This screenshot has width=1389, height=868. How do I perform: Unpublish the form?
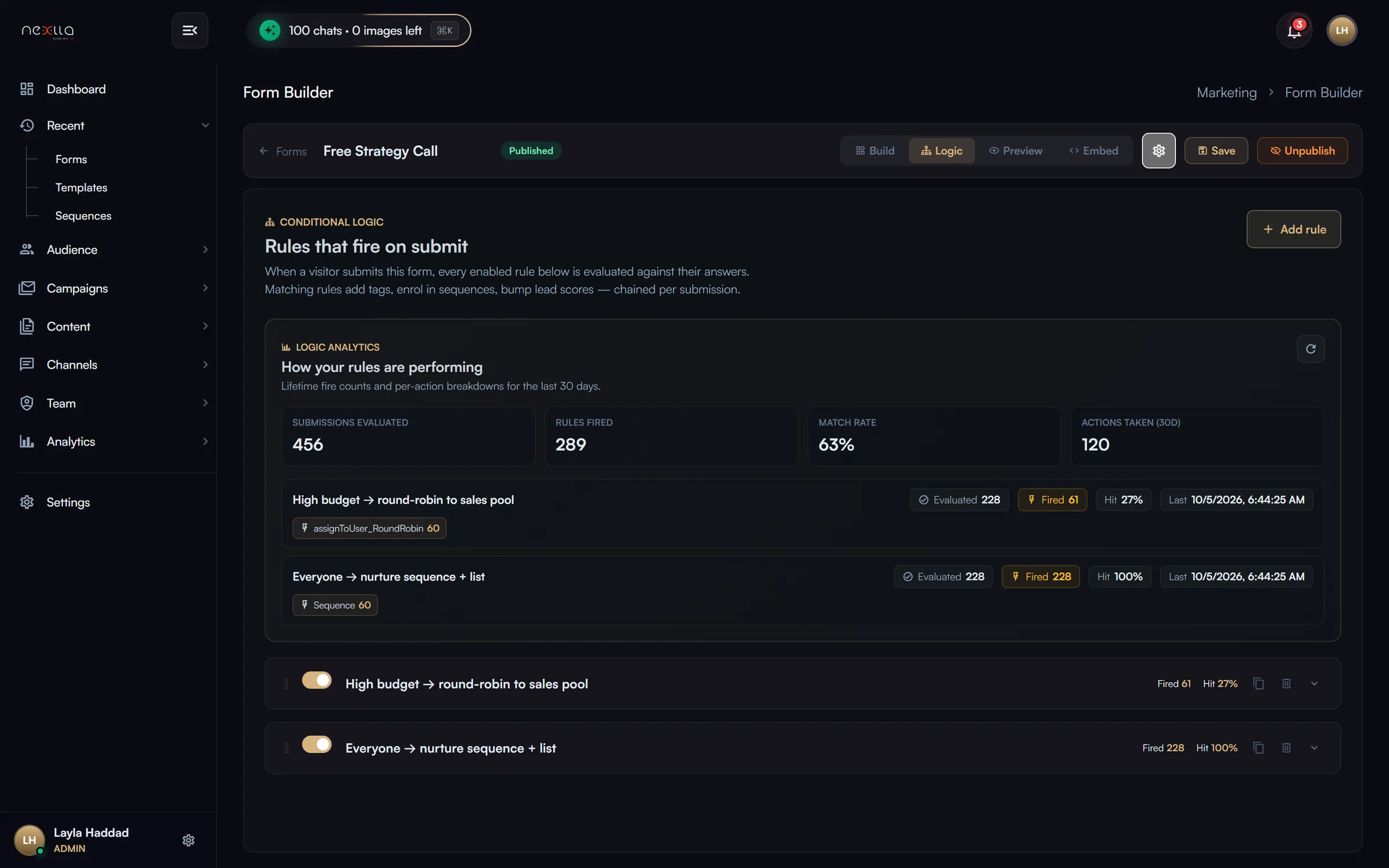[1302, 150]
